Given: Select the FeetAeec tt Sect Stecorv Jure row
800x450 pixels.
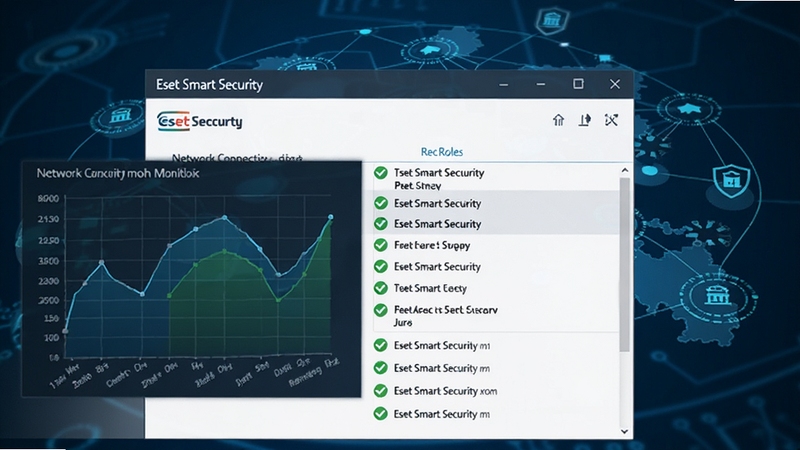Looking at the screenshot, I should pos(495,316).
